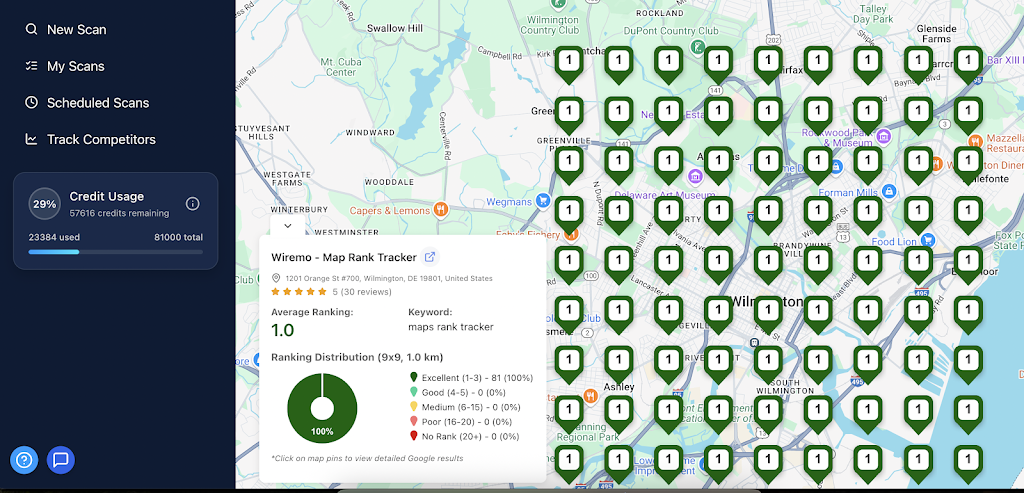The width and height of the screenshot is (1024, 493).
Task: Click the Delaware Art Museum map icon
Action: [695, 176]
